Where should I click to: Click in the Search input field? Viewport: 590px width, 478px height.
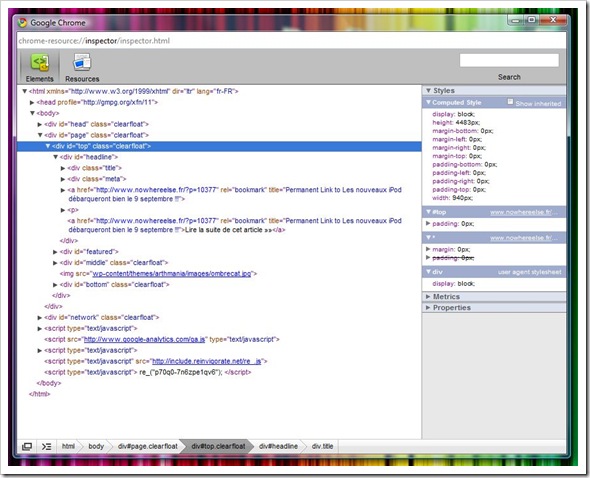[509, 60]
